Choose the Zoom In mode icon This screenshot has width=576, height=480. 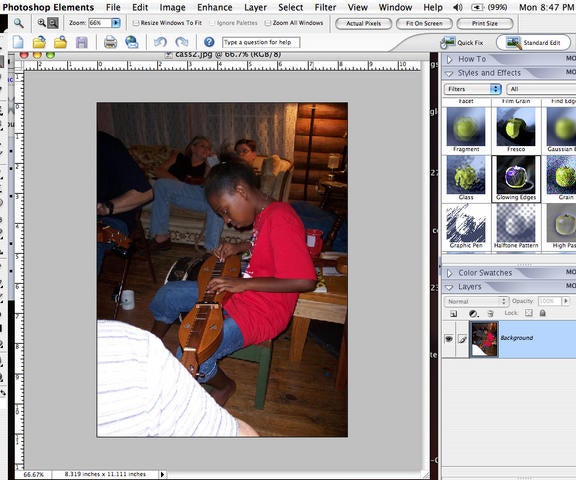point(42,23)
